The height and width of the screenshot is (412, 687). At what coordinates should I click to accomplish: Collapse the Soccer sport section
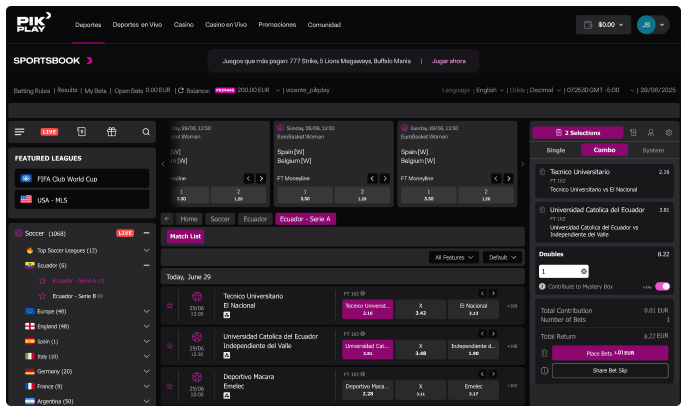click(x=146, y=233)
